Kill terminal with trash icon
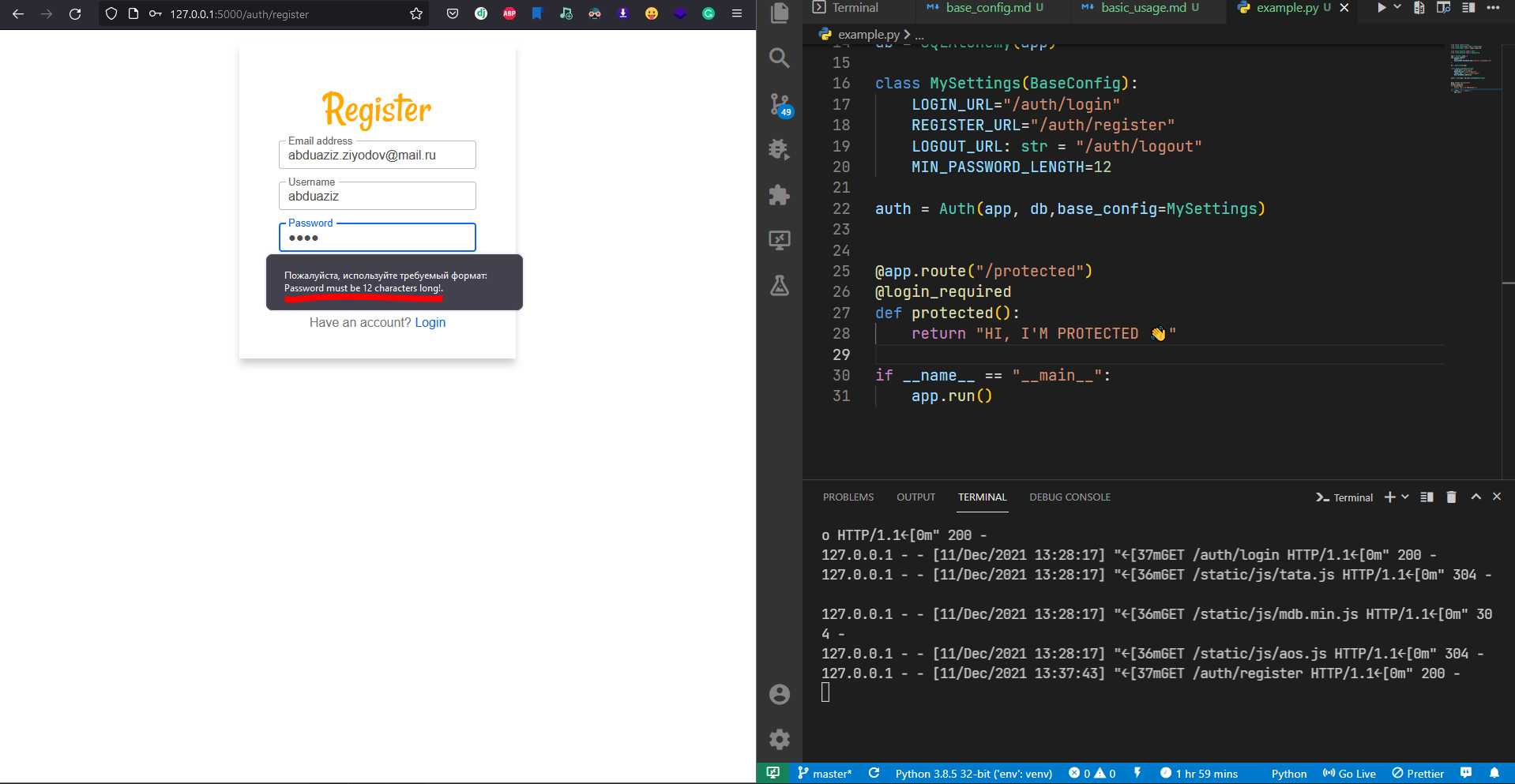Screen dimensions: 1515x784 (x=1451, y=497)
